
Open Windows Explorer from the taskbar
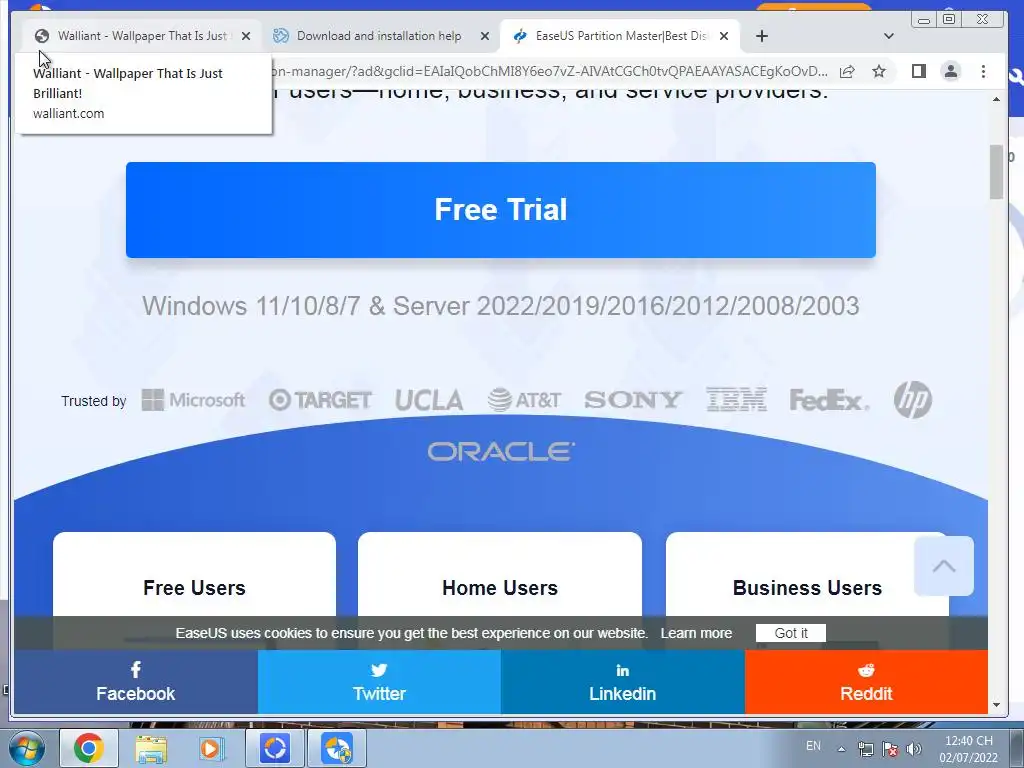point(151,748)
